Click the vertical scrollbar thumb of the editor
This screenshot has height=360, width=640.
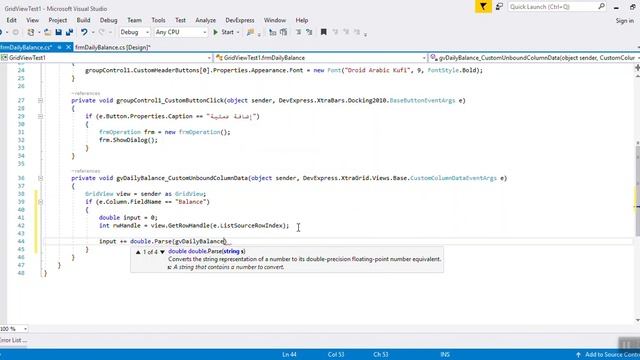click(638, 191)
